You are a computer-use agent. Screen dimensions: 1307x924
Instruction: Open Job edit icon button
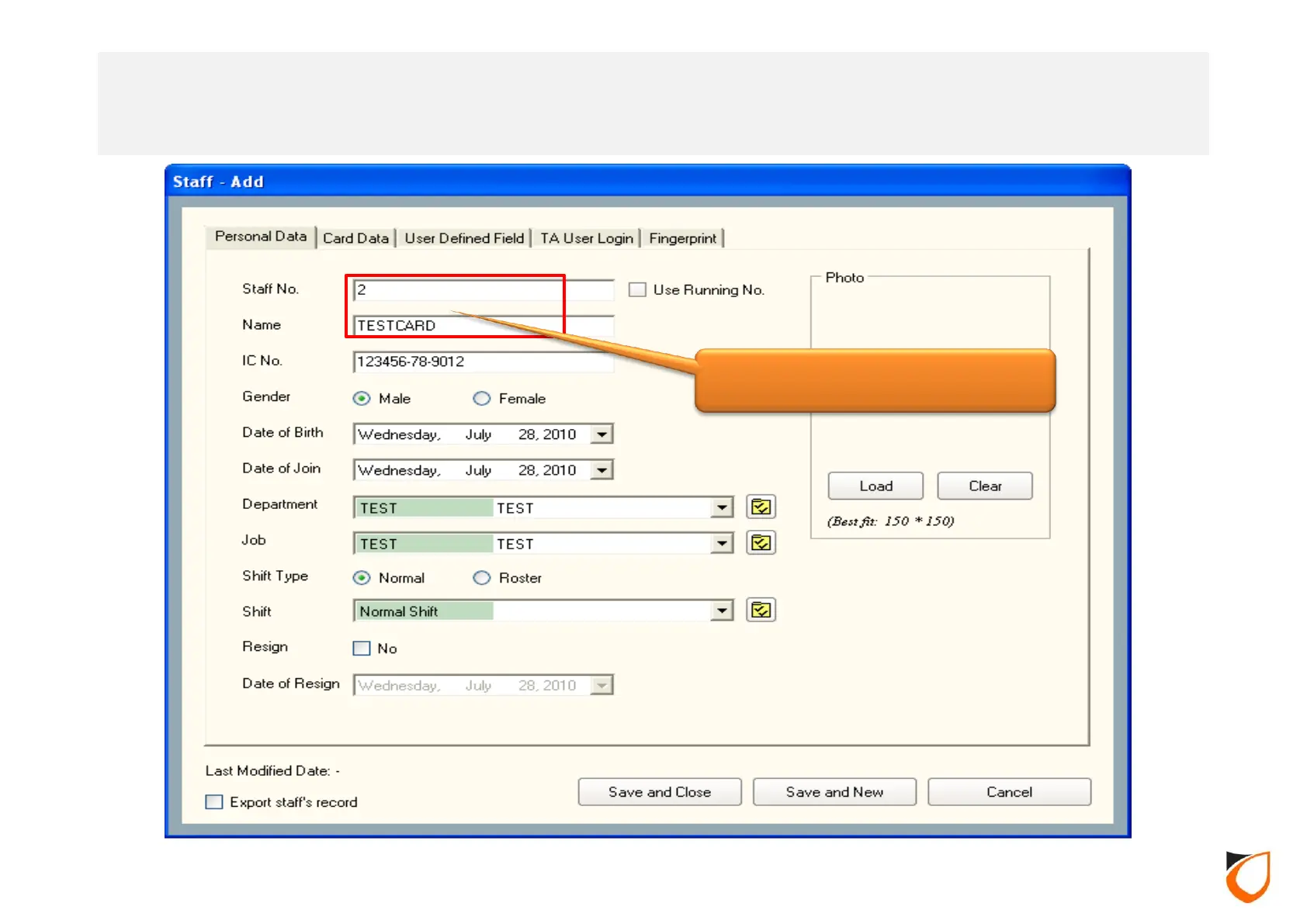point(761,543)
